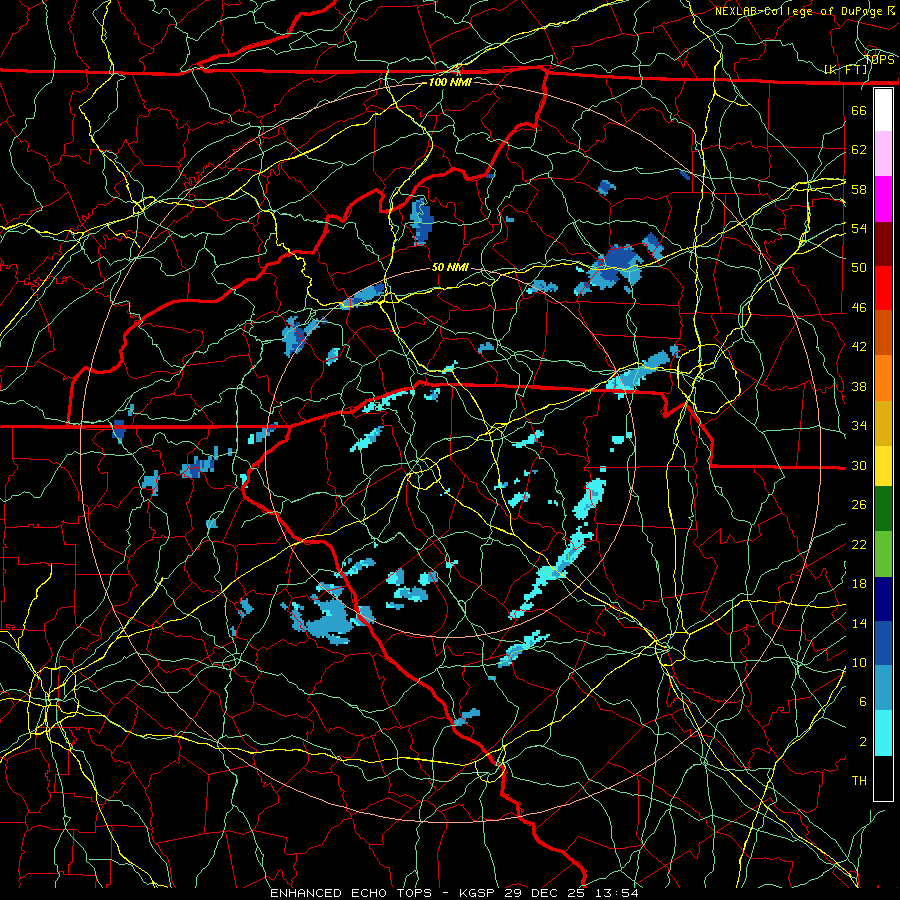Click the '100 NMI' range ring label
This screenshot has width=900, height=900.
pyautogui.click(x=450, y=82)
